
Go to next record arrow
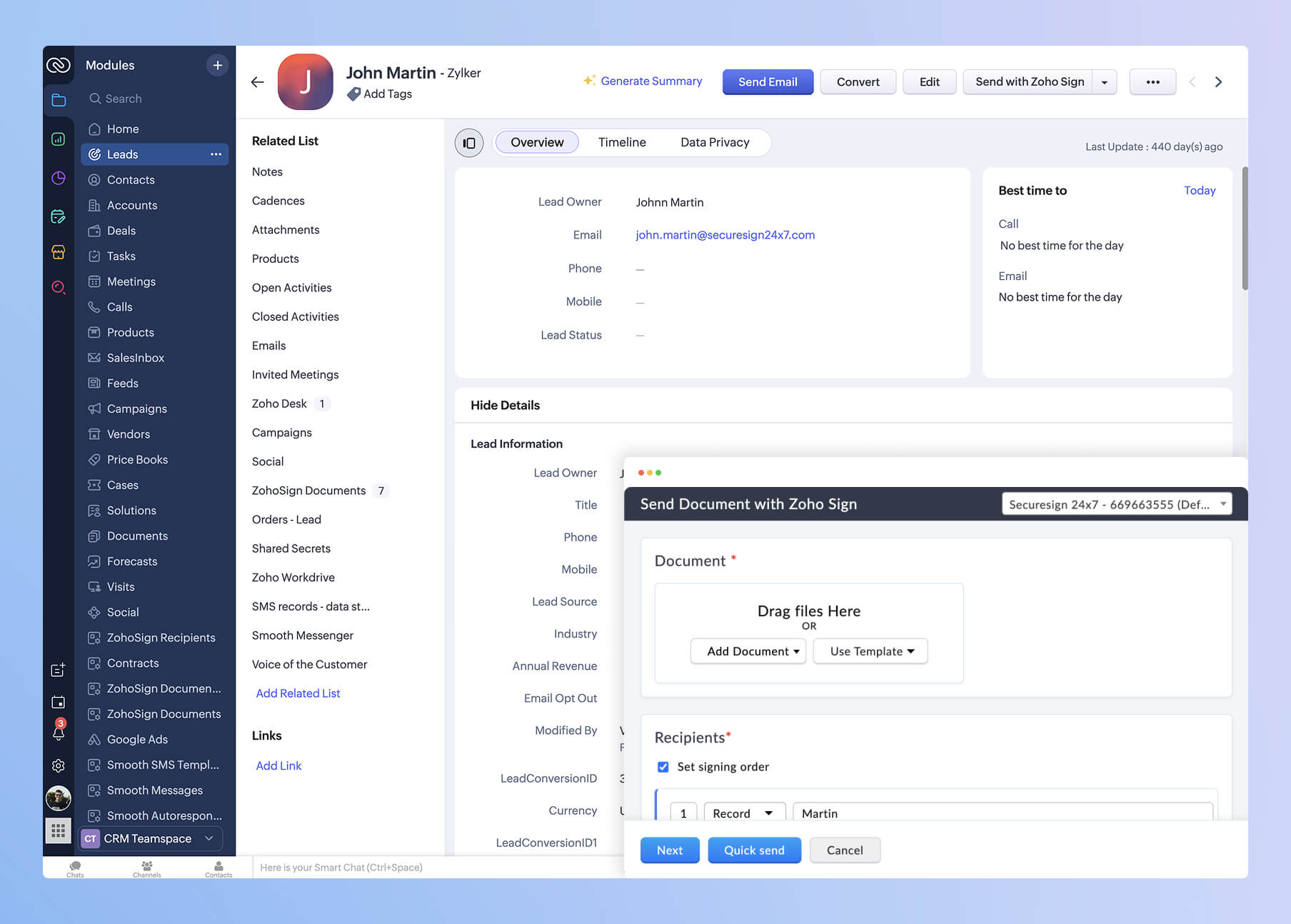coord(1218,82)
